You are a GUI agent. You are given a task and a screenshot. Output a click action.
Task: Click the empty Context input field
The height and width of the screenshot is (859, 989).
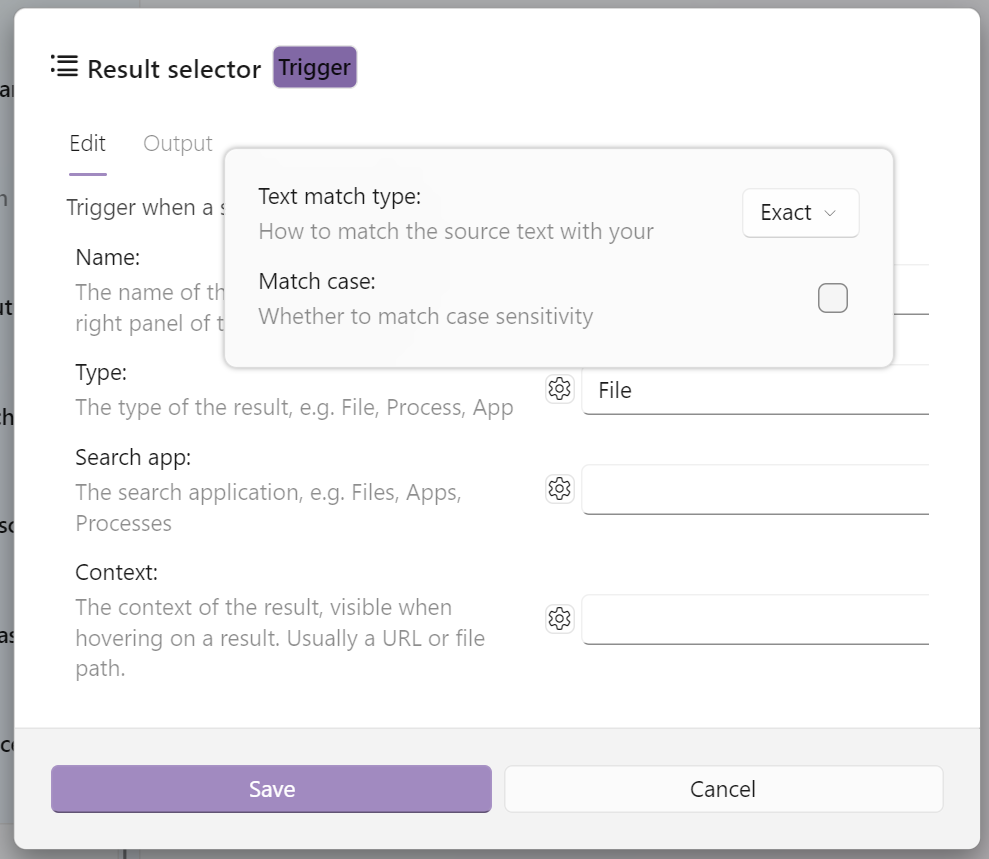pyautogui.click(x=755, y=618)
